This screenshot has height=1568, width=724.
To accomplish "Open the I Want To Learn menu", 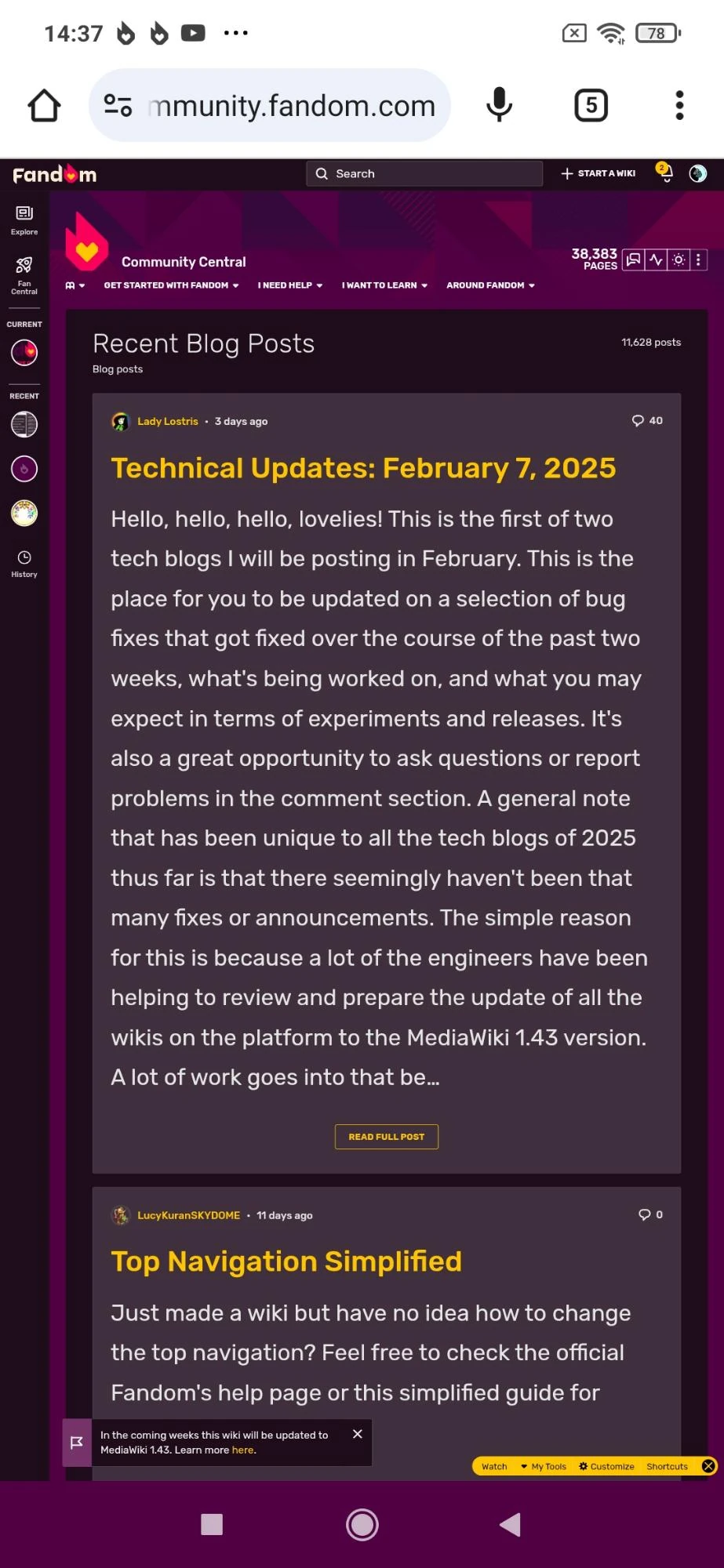I will coord(384,285).
